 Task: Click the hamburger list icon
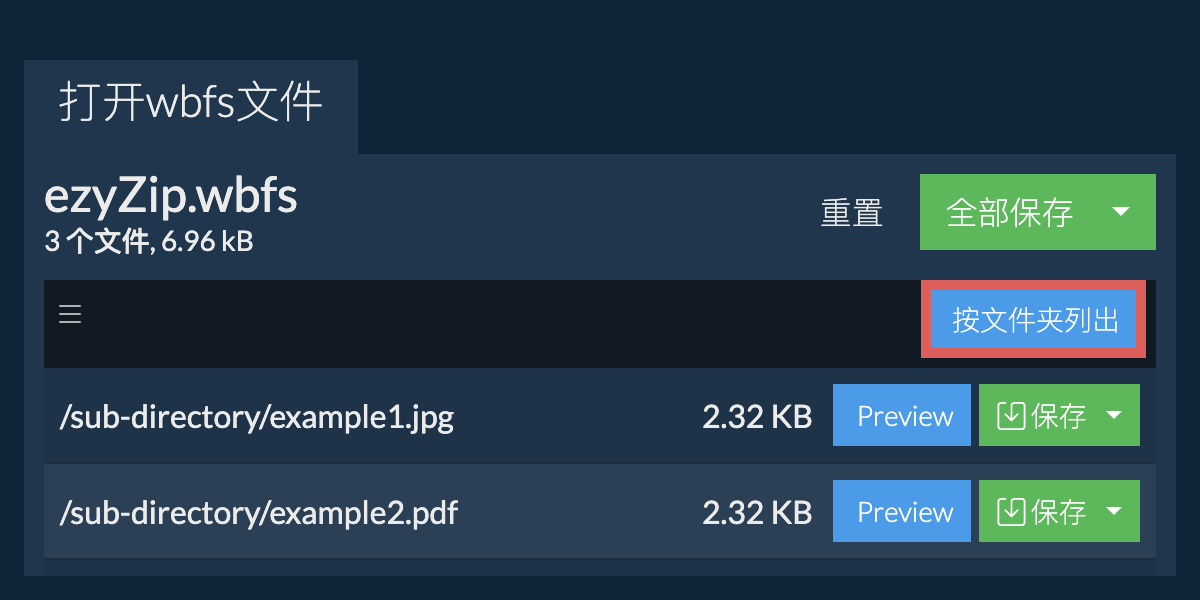[x=70, y=315]
